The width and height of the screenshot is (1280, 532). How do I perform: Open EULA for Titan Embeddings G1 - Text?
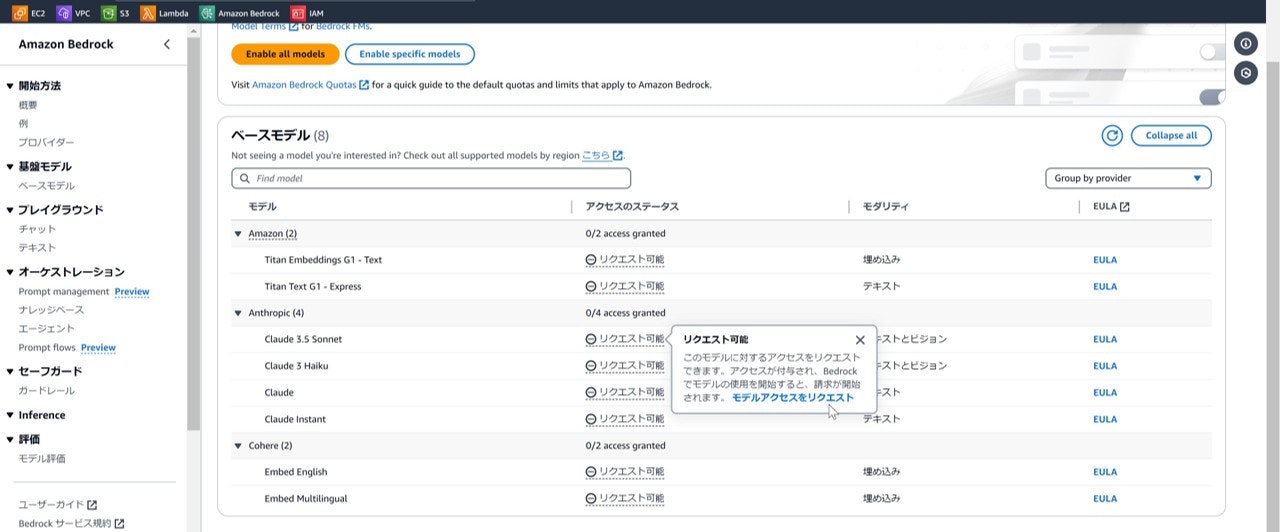[x=1105, y=260]
